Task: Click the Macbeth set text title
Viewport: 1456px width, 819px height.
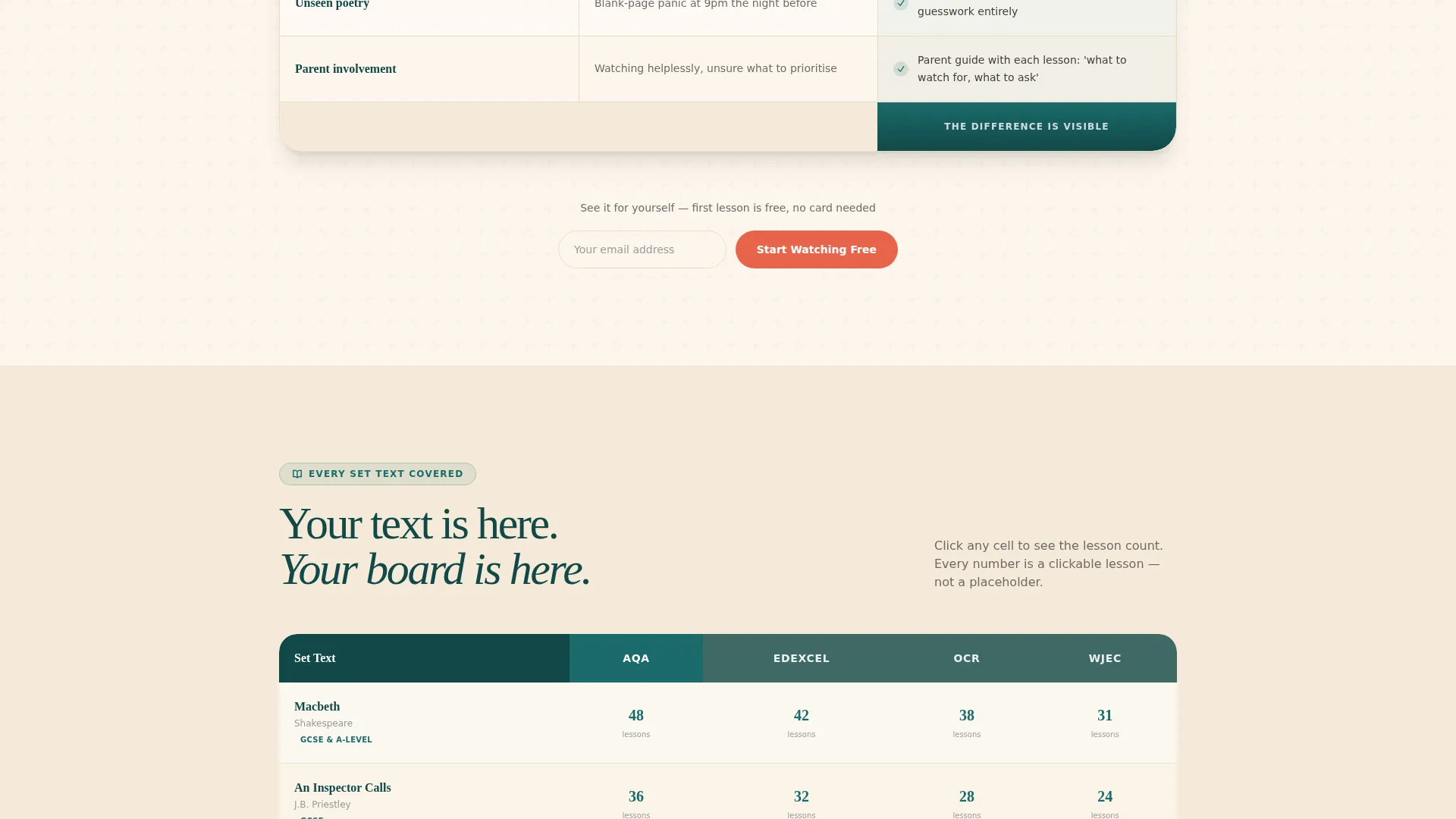Action: [x=317, y=707]
